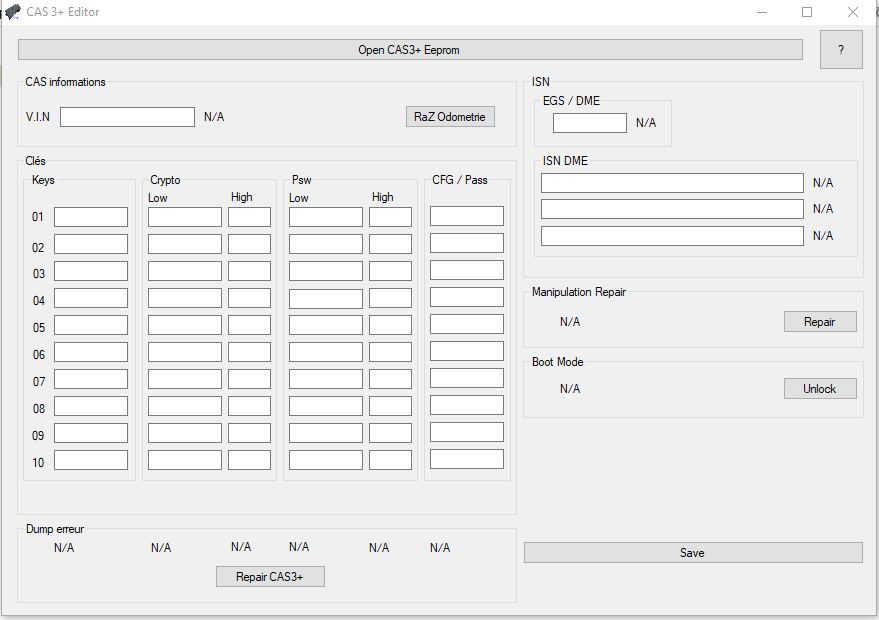Click the Save button
The width and height of the screenshot is (879, 620).
pos(693,552)
